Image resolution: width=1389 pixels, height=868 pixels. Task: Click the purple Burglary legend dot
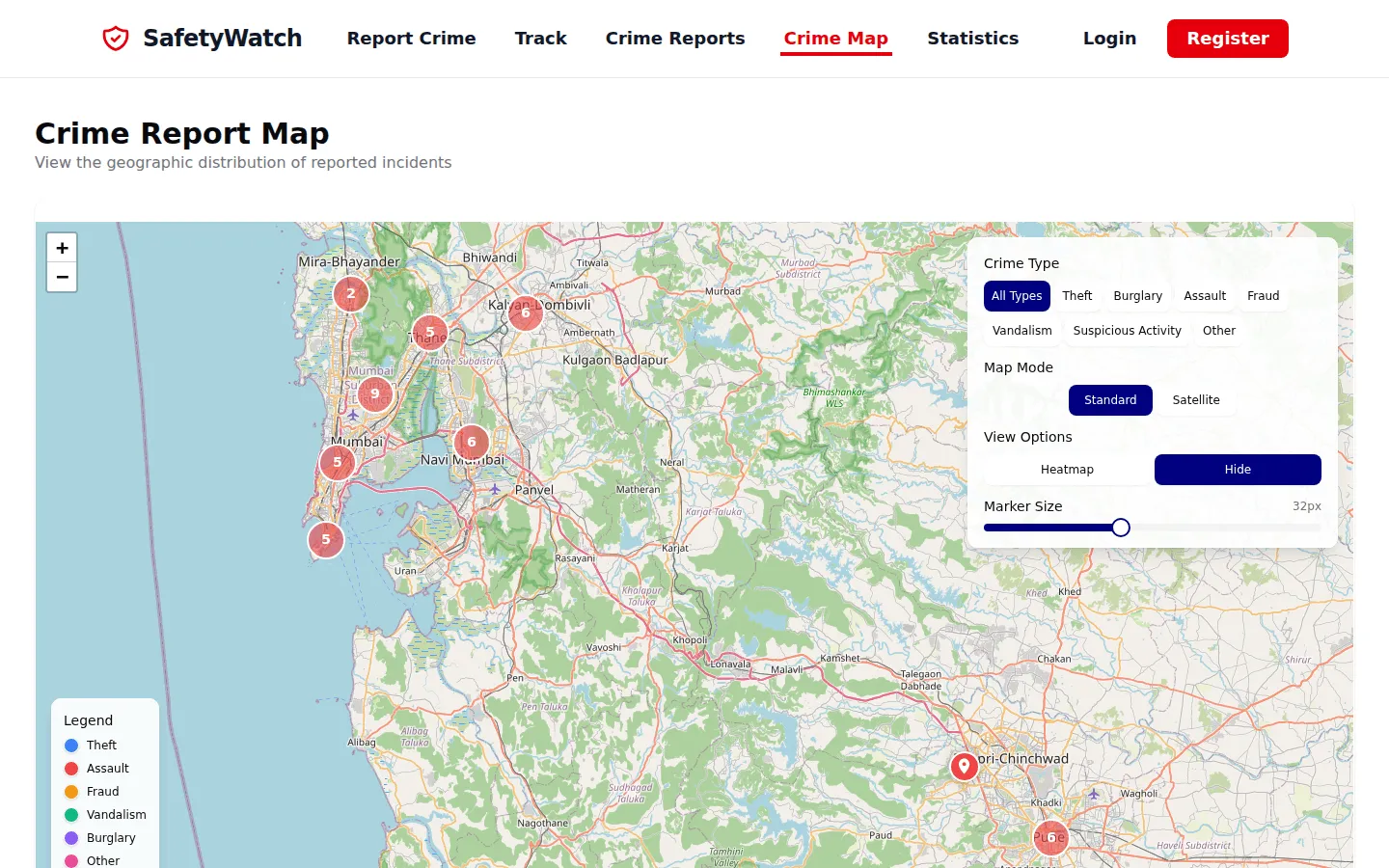point(71,838)
